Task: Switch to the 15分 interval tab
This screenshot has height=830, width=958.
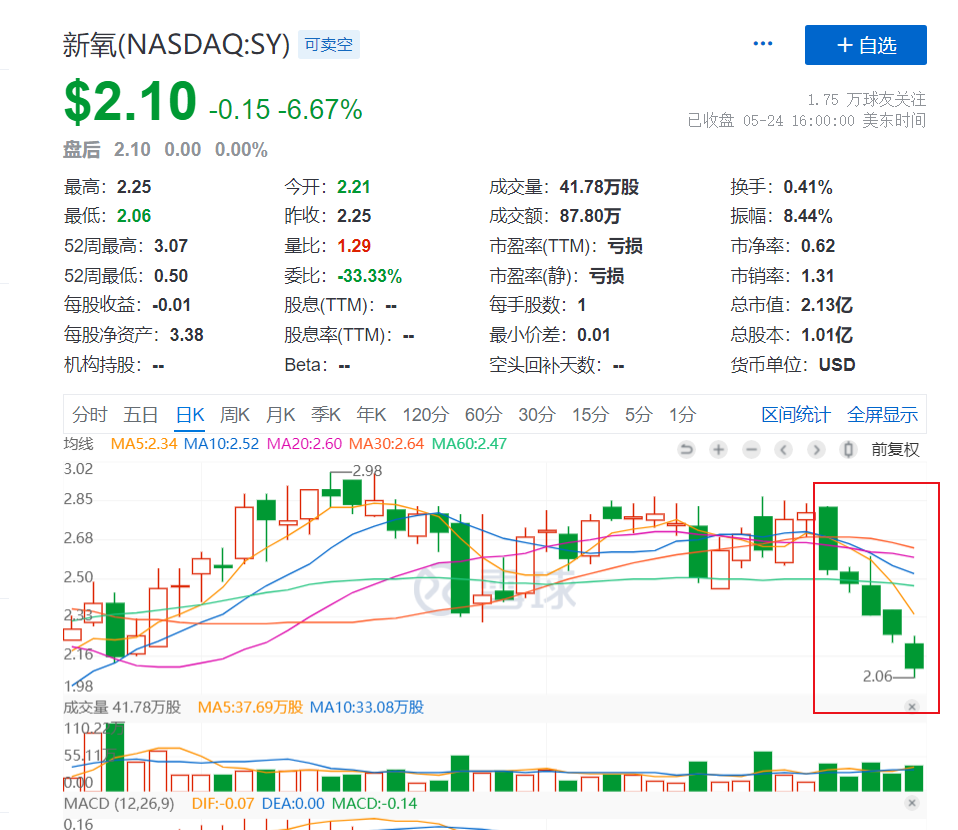Action: pos(590,415)
